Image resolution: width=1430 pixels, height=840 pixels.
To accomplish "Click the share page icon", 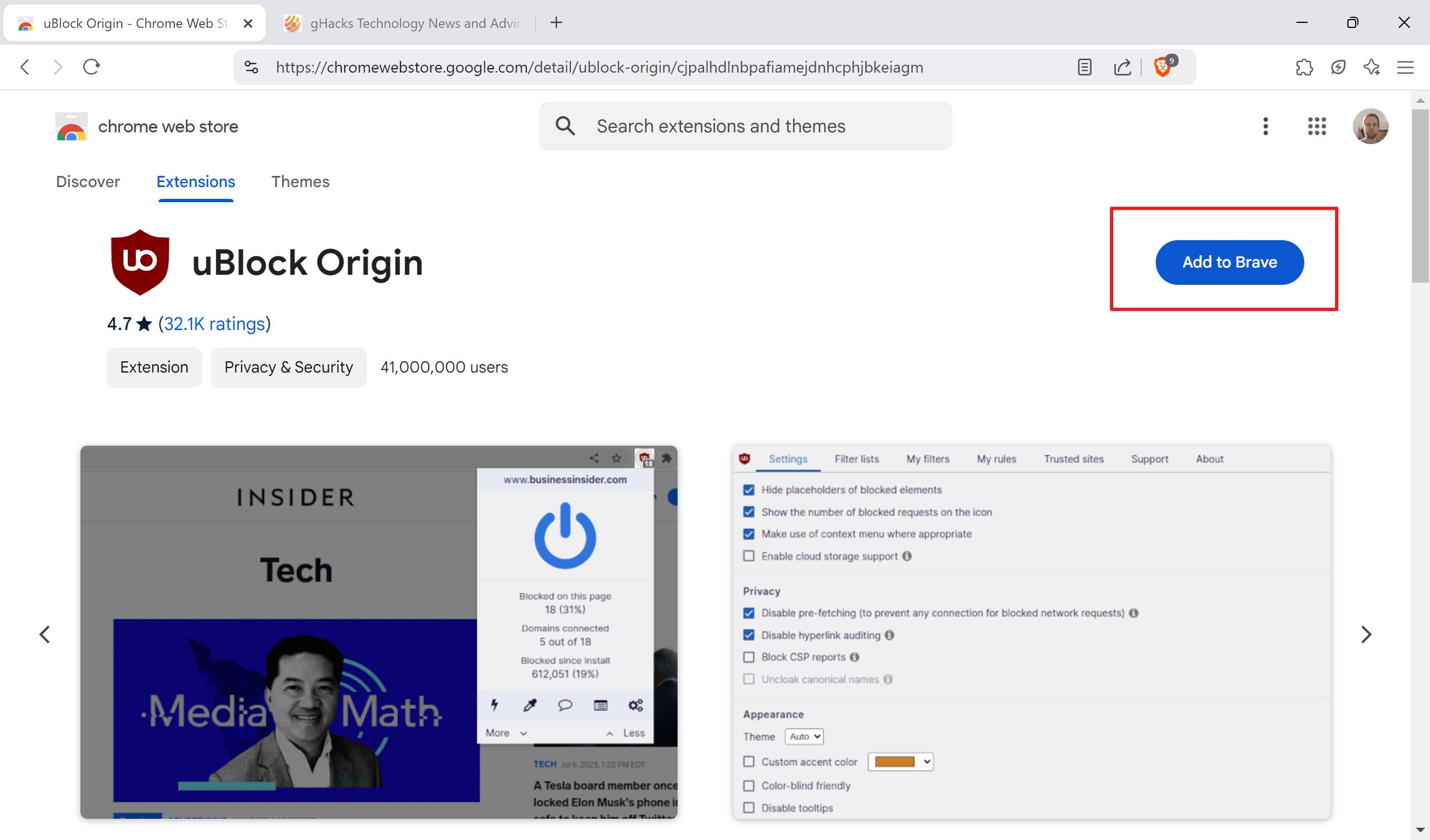I will 1122,67.
